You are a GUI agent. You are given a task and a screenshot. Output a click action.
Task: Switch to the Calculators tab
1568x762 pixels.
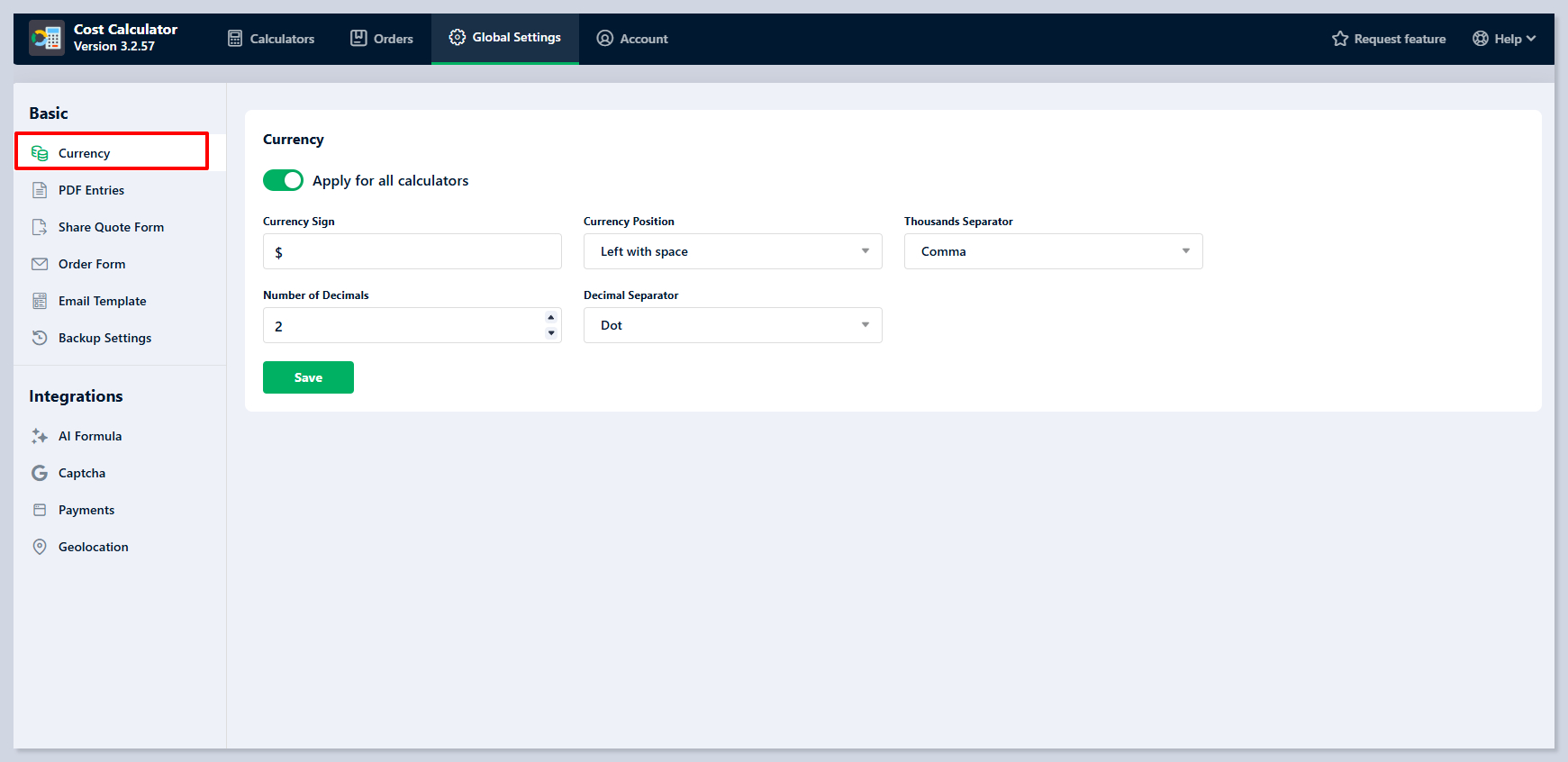(271, 39)
